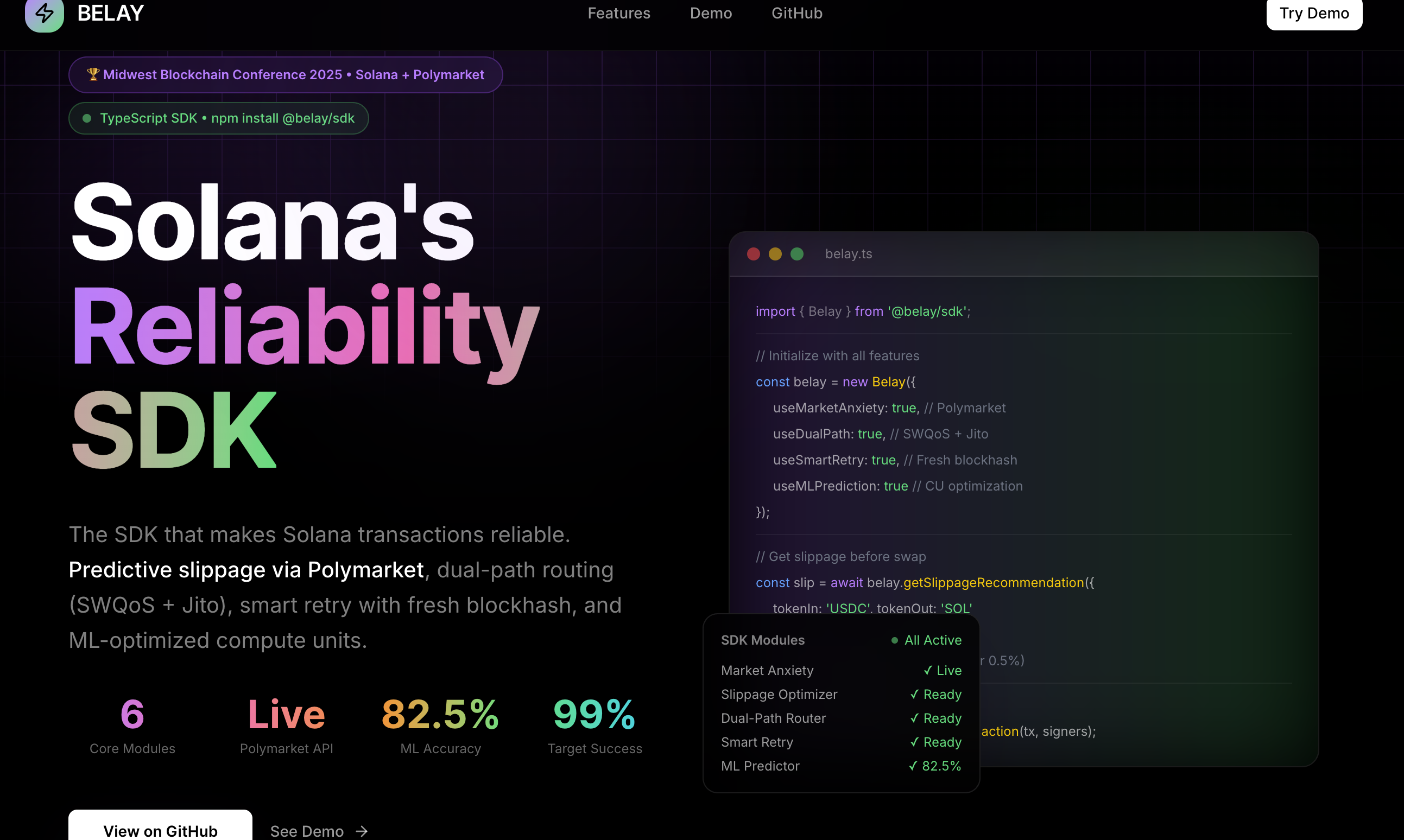Select the belay.ts file tab label
Screen dimensions: 1404x840
[848, 254]
